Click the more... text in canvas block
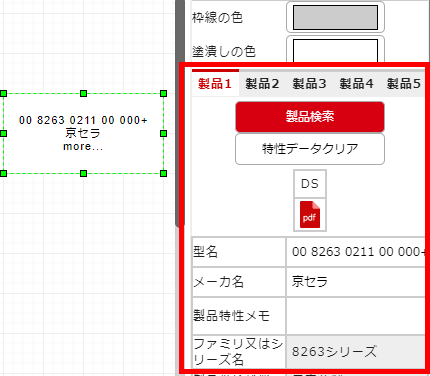The width and height of the screenshot is (430, 376). pos(83,147)
